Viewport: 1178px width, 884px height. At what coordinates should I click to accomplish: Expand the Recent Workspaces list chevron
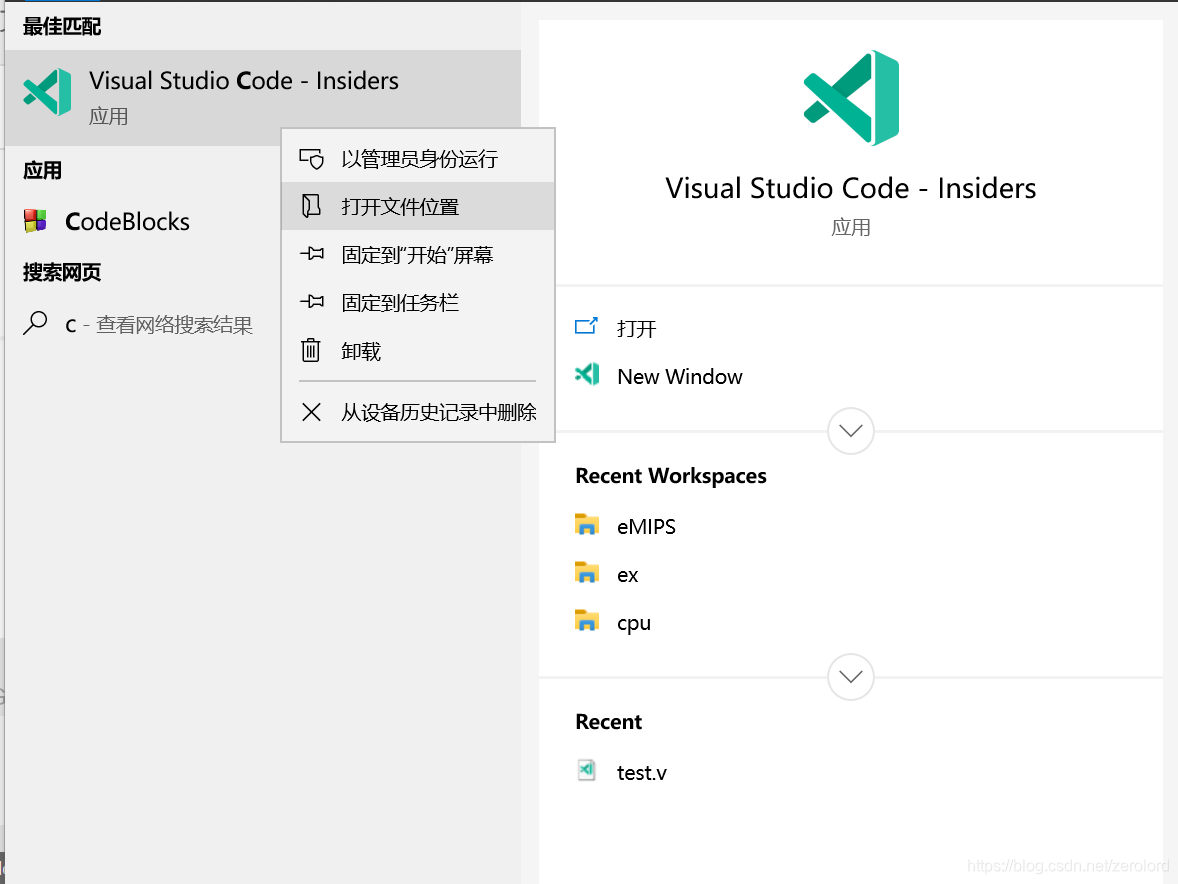851,677
